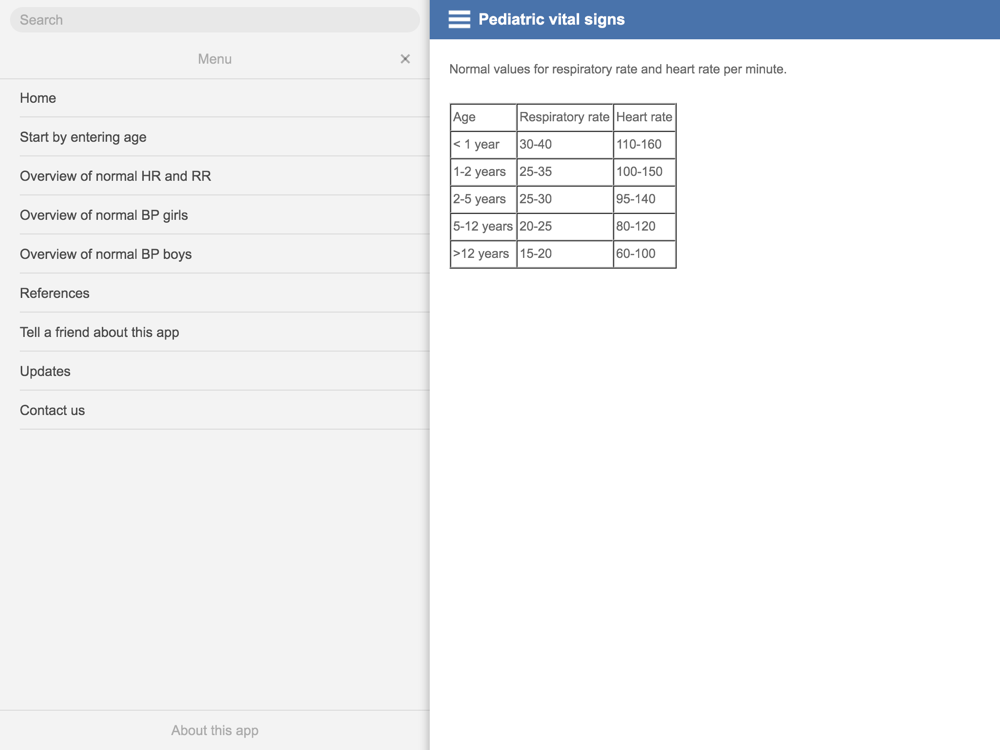Click About this app at bottom
Image resolution: width=1000 pixels, height=750 pixels.
point(215,730)
